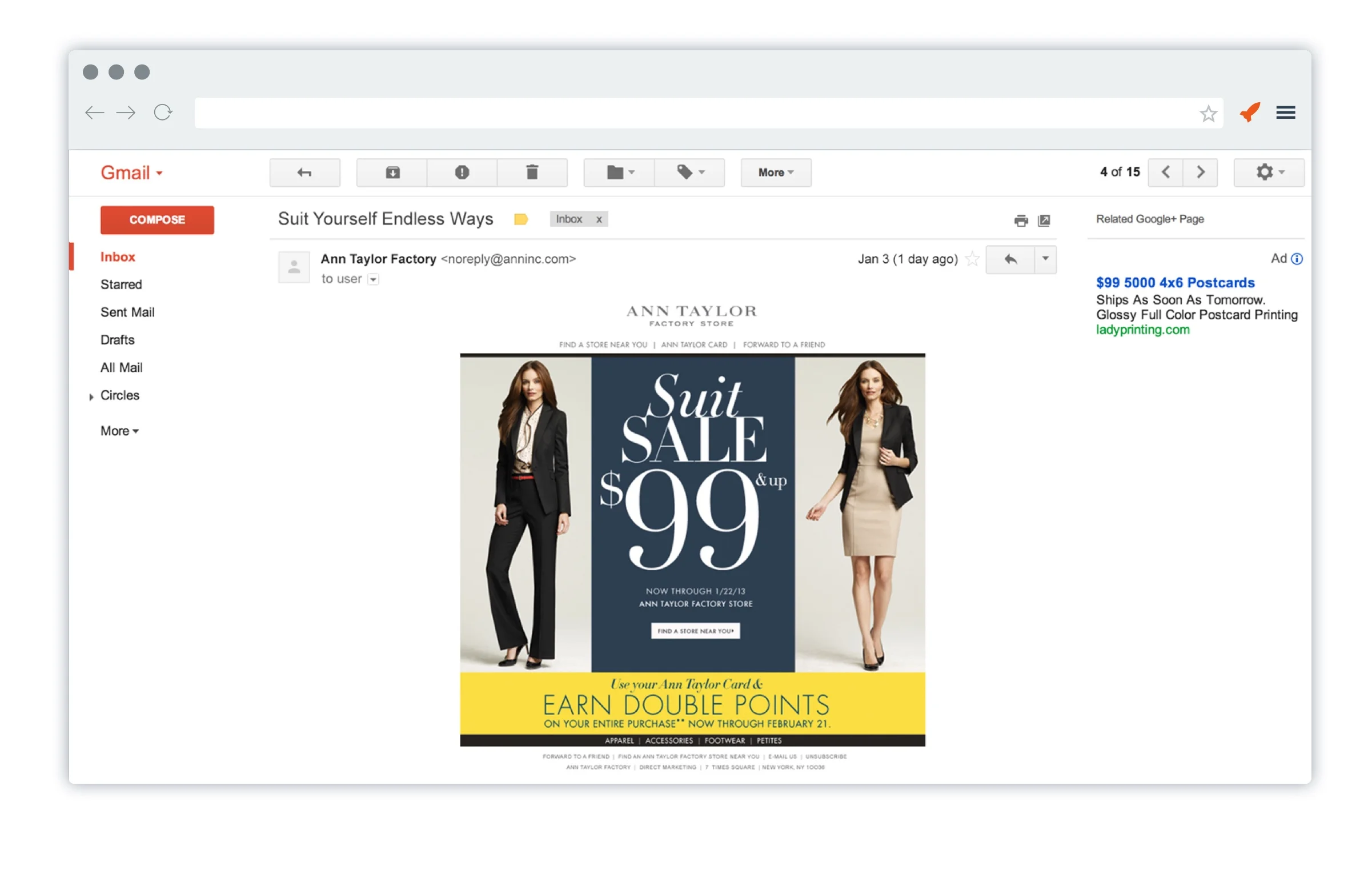Go back to the inbox list

click(x=304, y=173)
